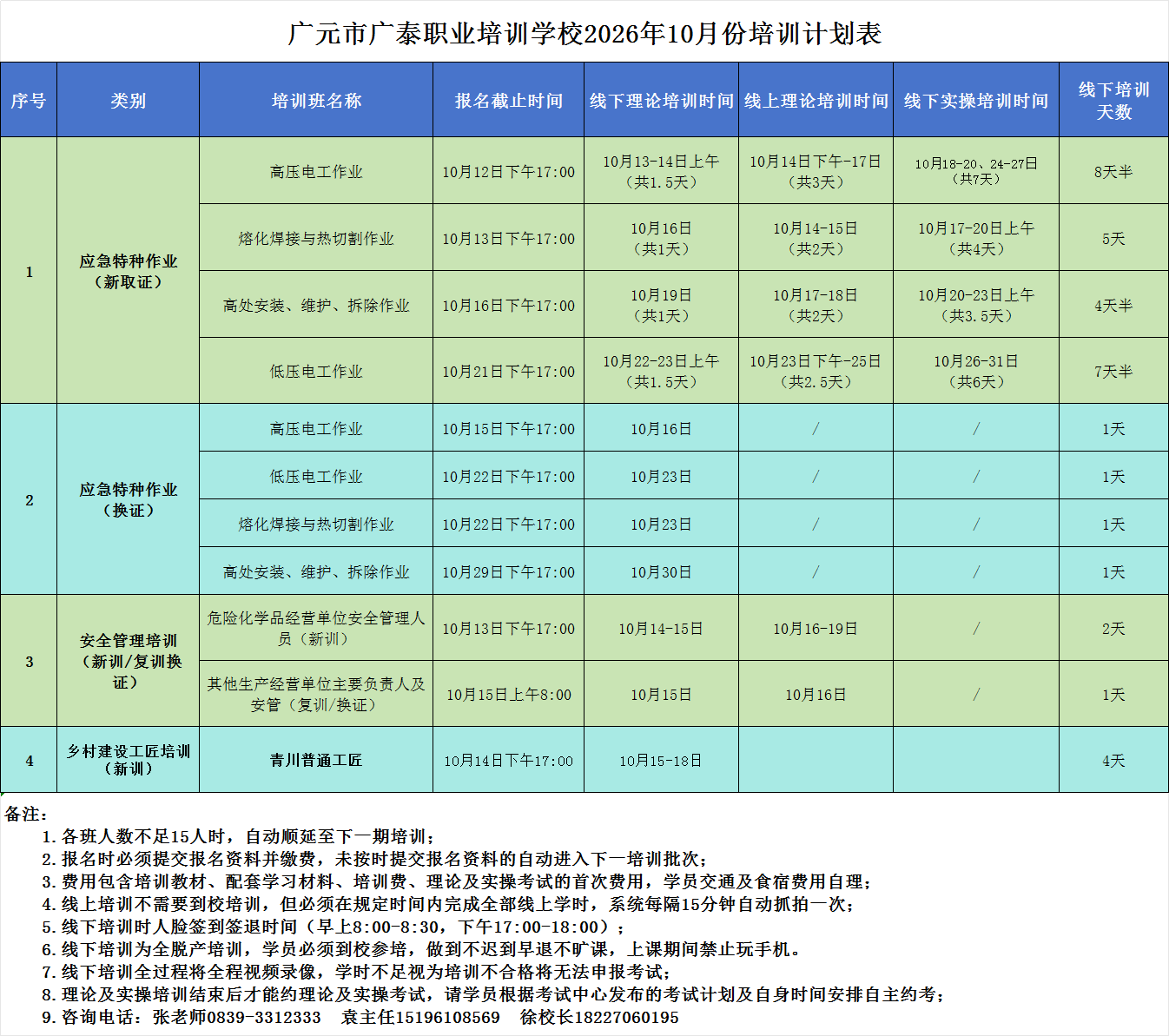
Task: Select note 9 with 咨询电话 contact numbers
Action: pyautogui.click(x=360, y=1017)
